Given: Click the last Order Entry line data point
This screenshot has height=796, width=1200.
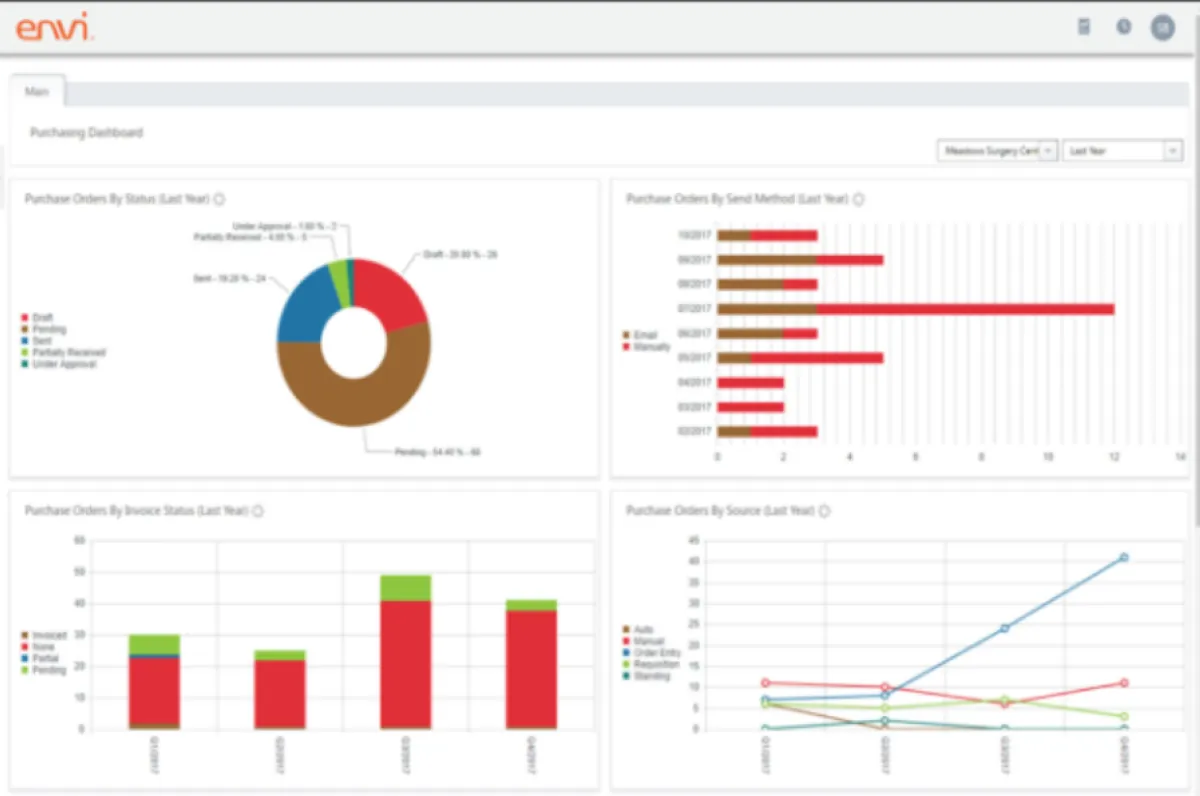Looking at the screenshot, I should [1124, 557].
